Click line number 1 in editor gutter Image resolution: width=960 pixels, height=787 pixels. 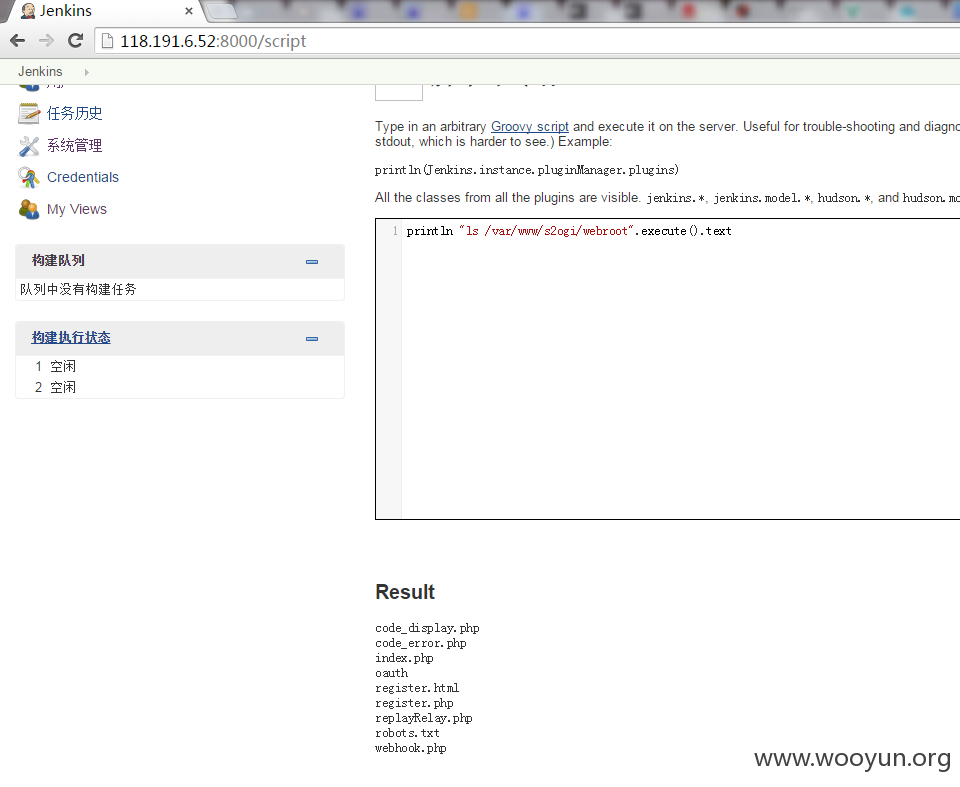click(x=395, y=231)
